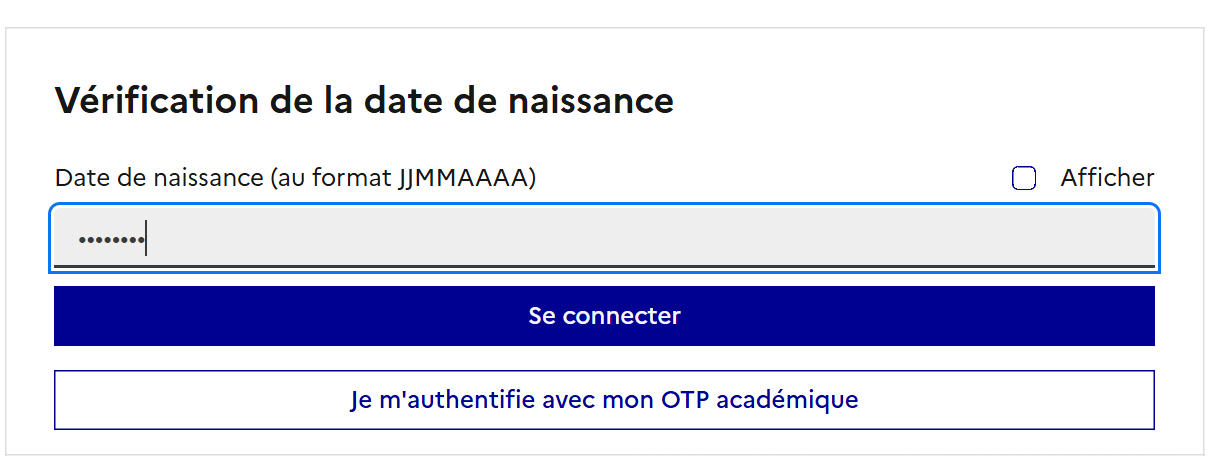This screenshot has height=476, width=1224.
Task: Tick the Afficher checkbox
Action: tap(1023, 179)
